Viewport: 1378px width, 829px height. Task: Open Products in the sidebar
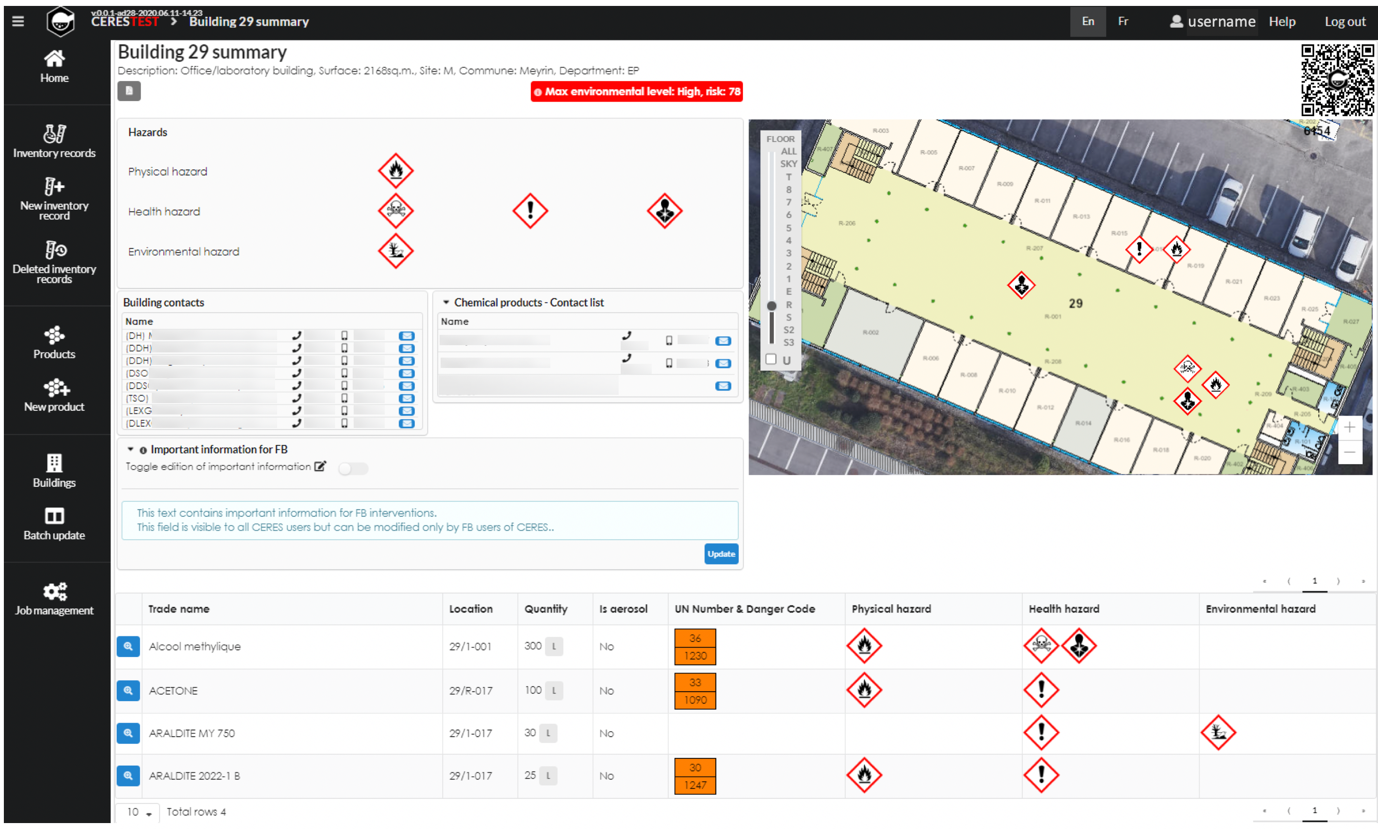click(55, 342)
